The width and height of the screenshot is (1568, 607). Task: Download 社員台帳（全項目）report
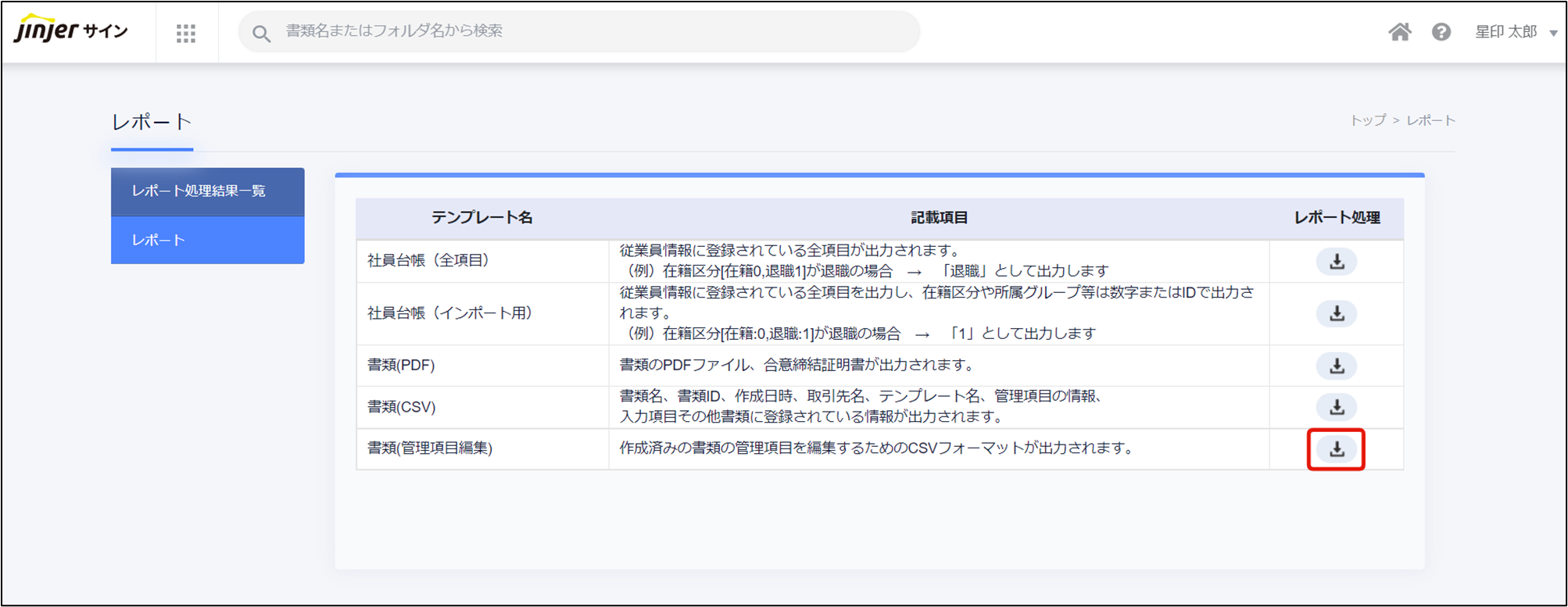click(x=1337, y=262)
